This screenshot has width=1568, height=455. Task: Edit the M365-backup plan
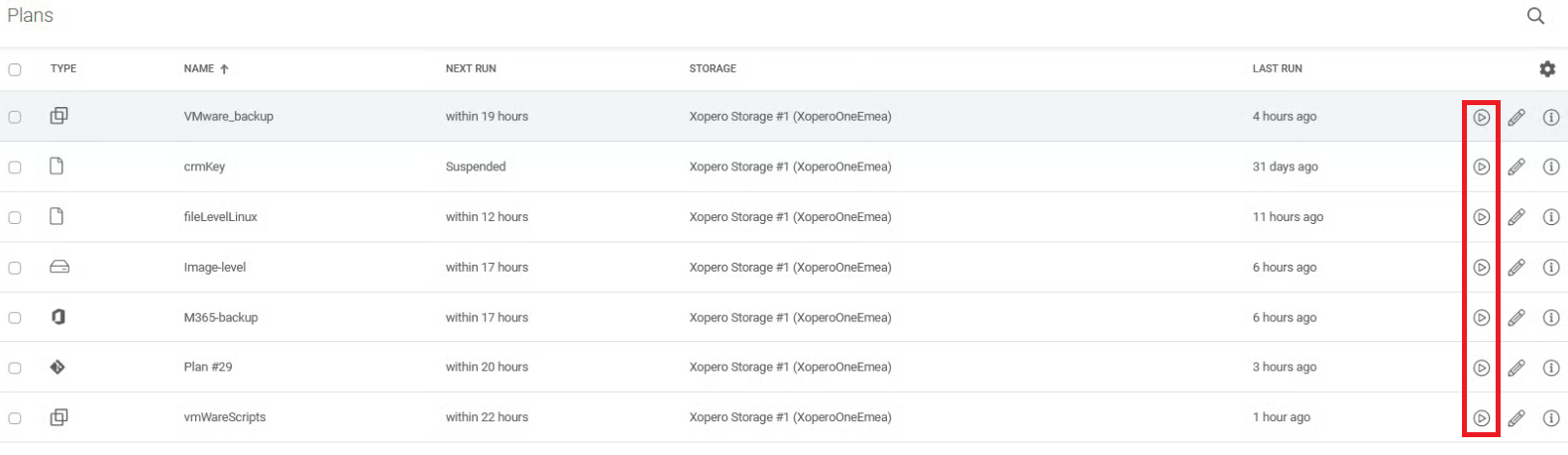coord(1515,317)
